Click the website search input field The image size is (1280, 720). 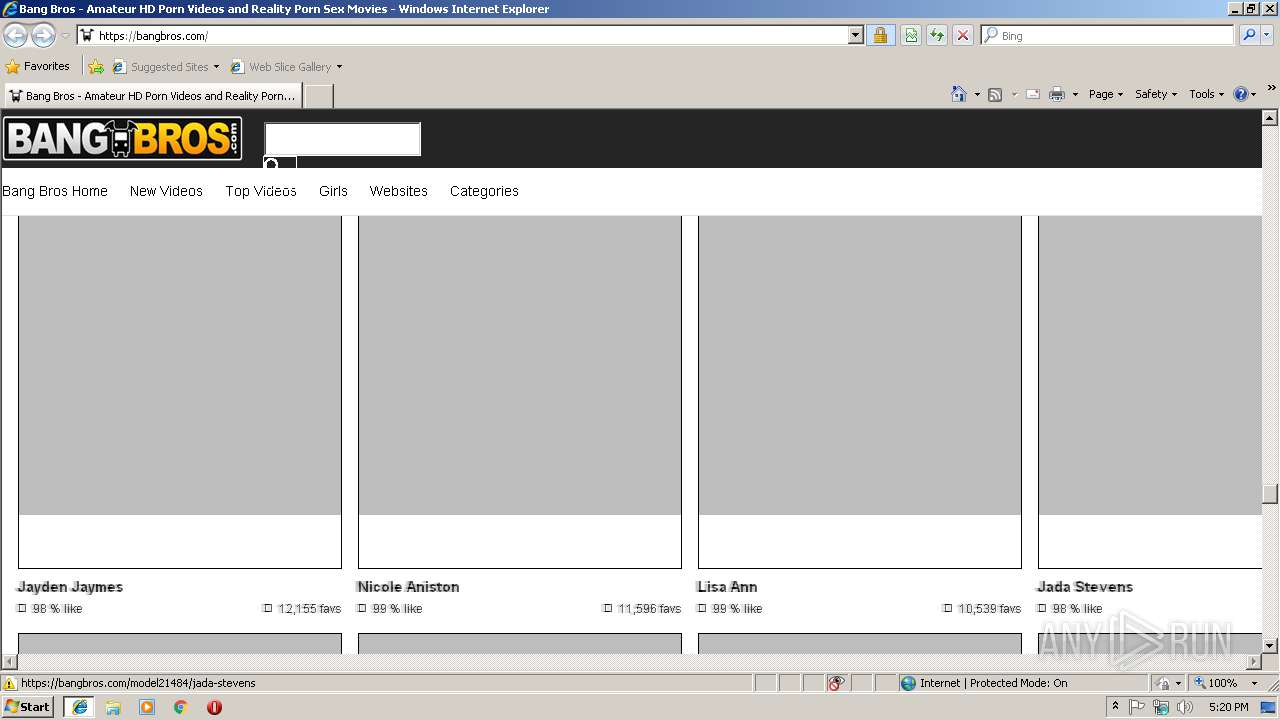(x=342, y=139)
